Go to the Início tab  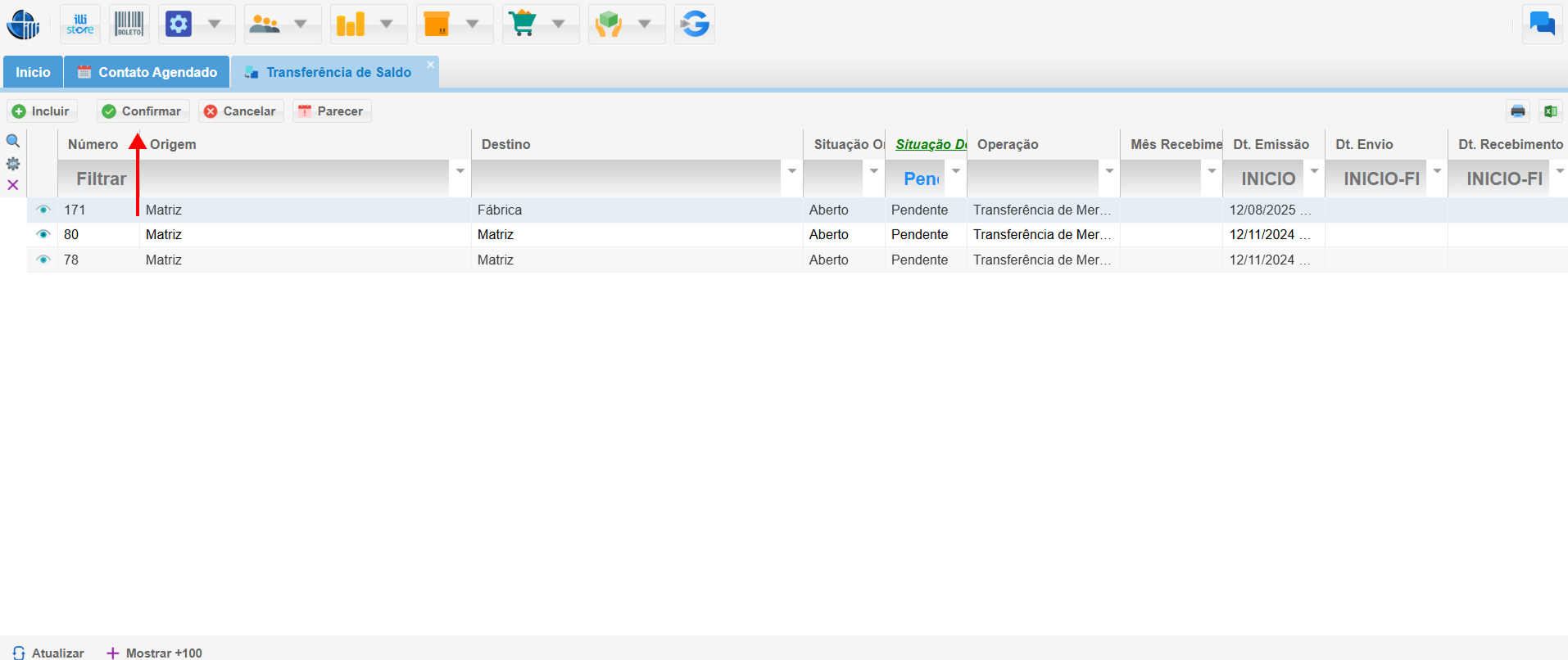click(33, 72)
